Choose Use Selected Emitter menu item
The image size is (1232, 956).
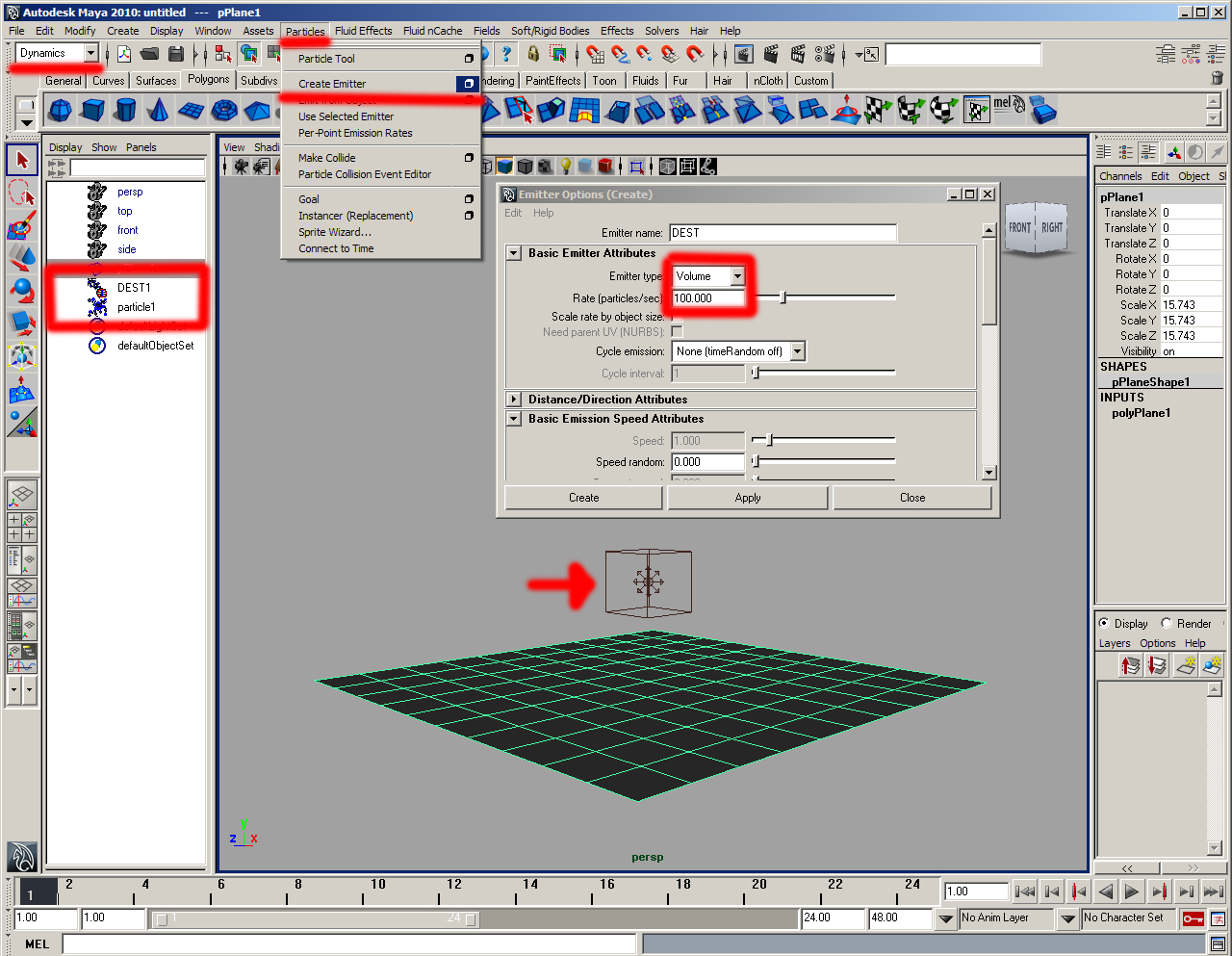346,116
